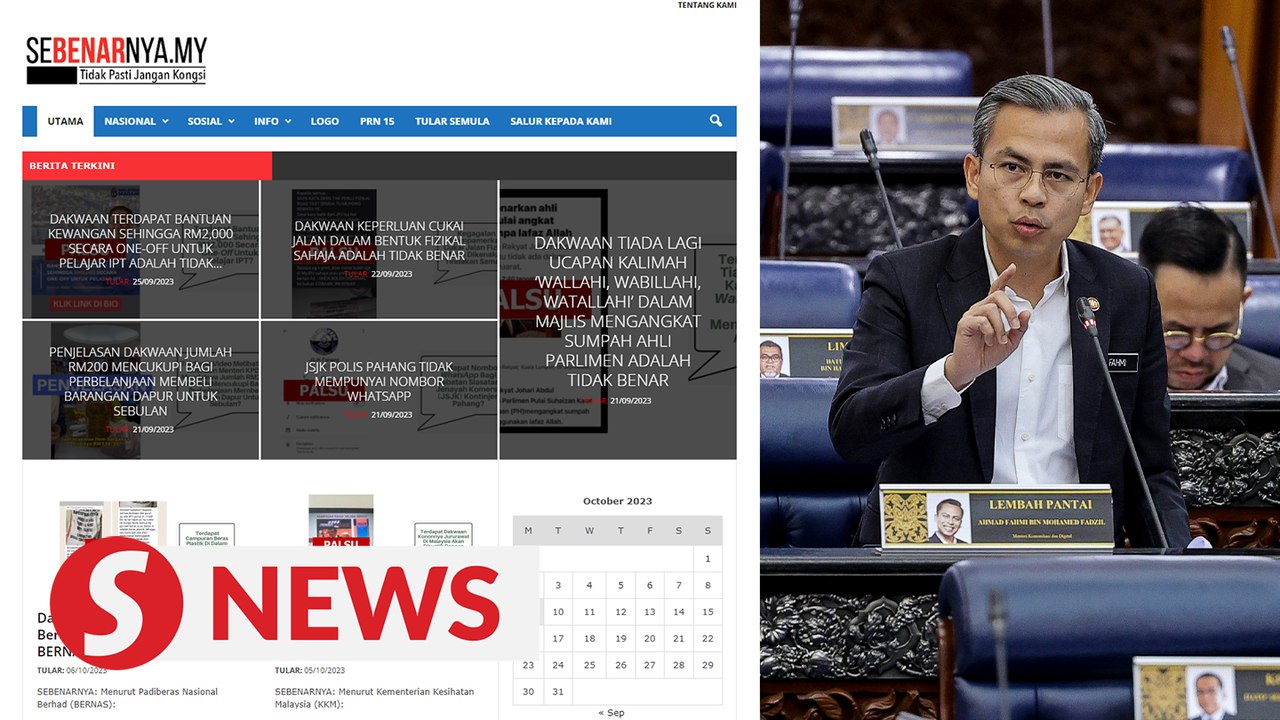Select October 15 in calendar
Screen dimensions: 1280x720
click(707, 612)
